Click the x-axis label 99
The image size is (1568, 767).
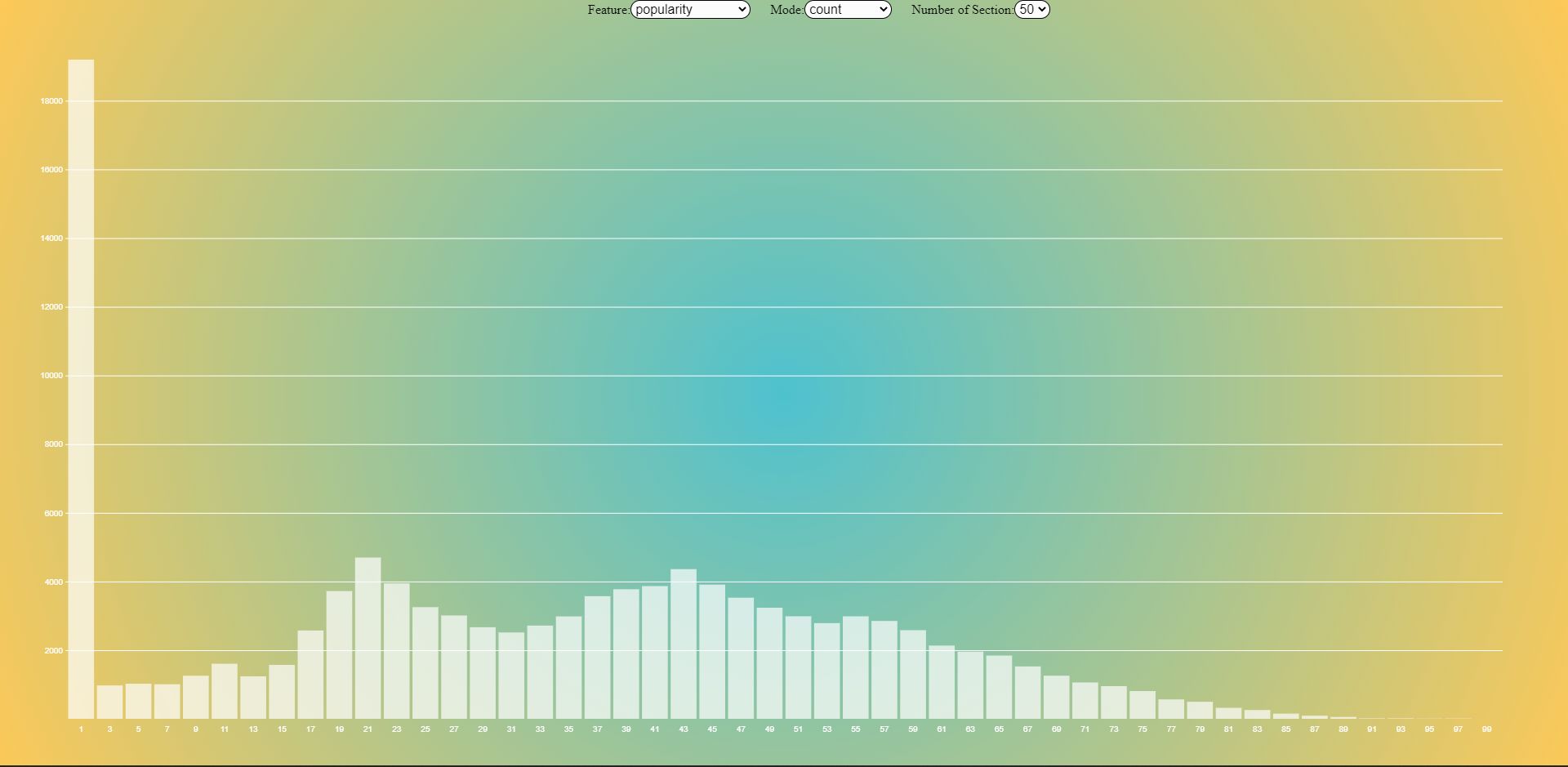pyautogui.click(x=1486, y=729)
